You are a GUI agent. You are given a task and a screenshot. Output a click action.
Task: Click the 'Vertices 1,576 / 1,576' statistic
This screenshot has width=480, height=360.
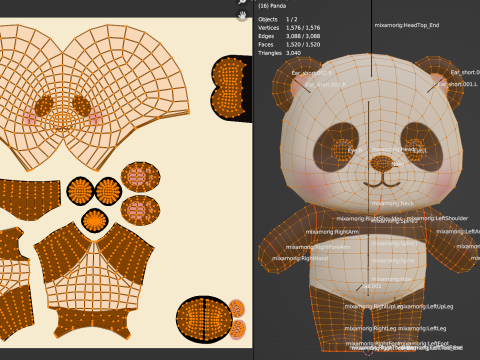[x=289, y=28]
